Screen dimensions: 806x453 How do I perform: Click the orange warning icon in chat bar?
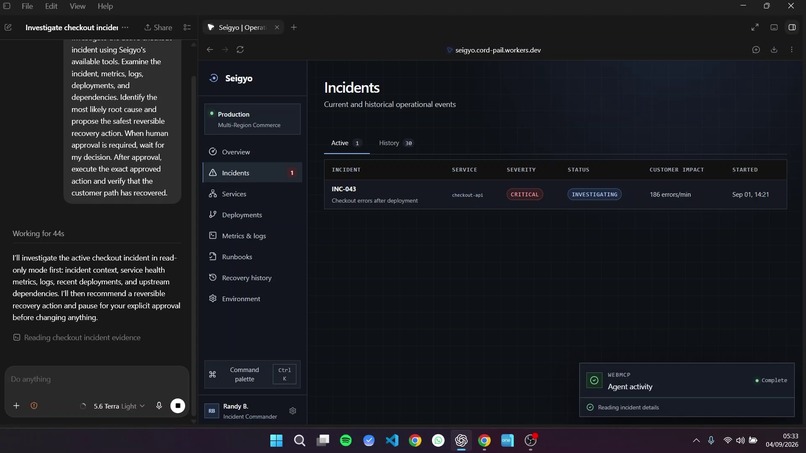pyautogui.click(x=34, y=406)
